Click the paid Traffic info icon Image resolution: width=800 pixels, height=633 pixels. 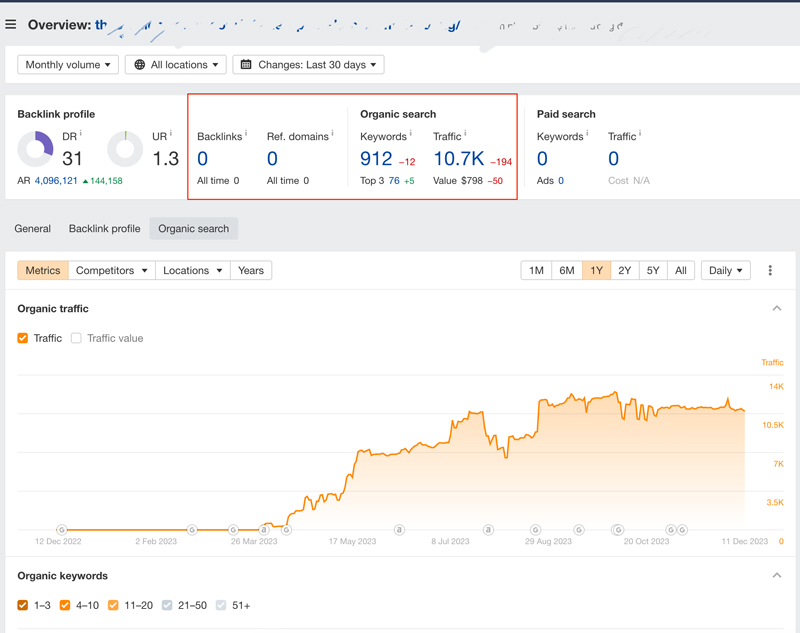tap(640, 134)
